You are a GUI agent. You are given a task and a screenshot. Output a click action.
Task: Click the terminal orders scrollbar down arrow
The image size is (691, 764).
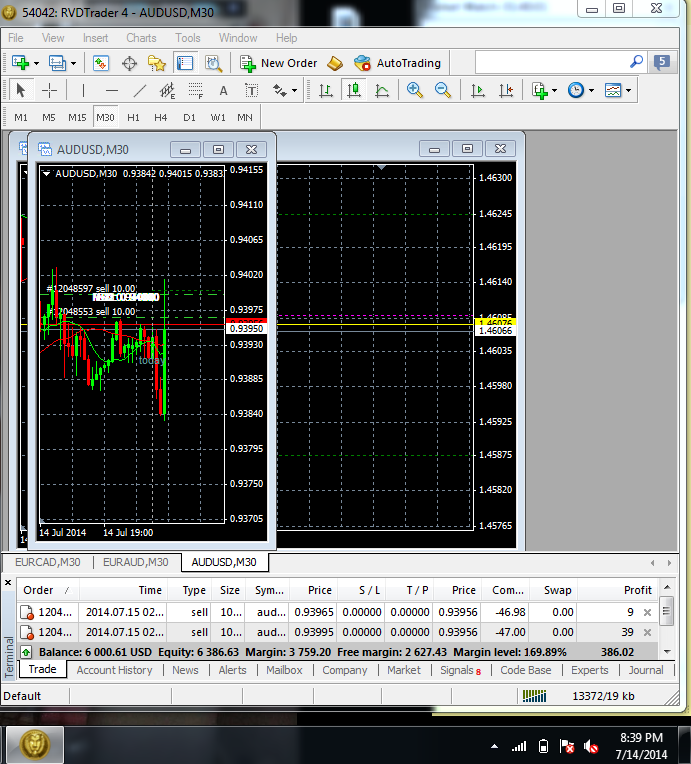point(667,652)
